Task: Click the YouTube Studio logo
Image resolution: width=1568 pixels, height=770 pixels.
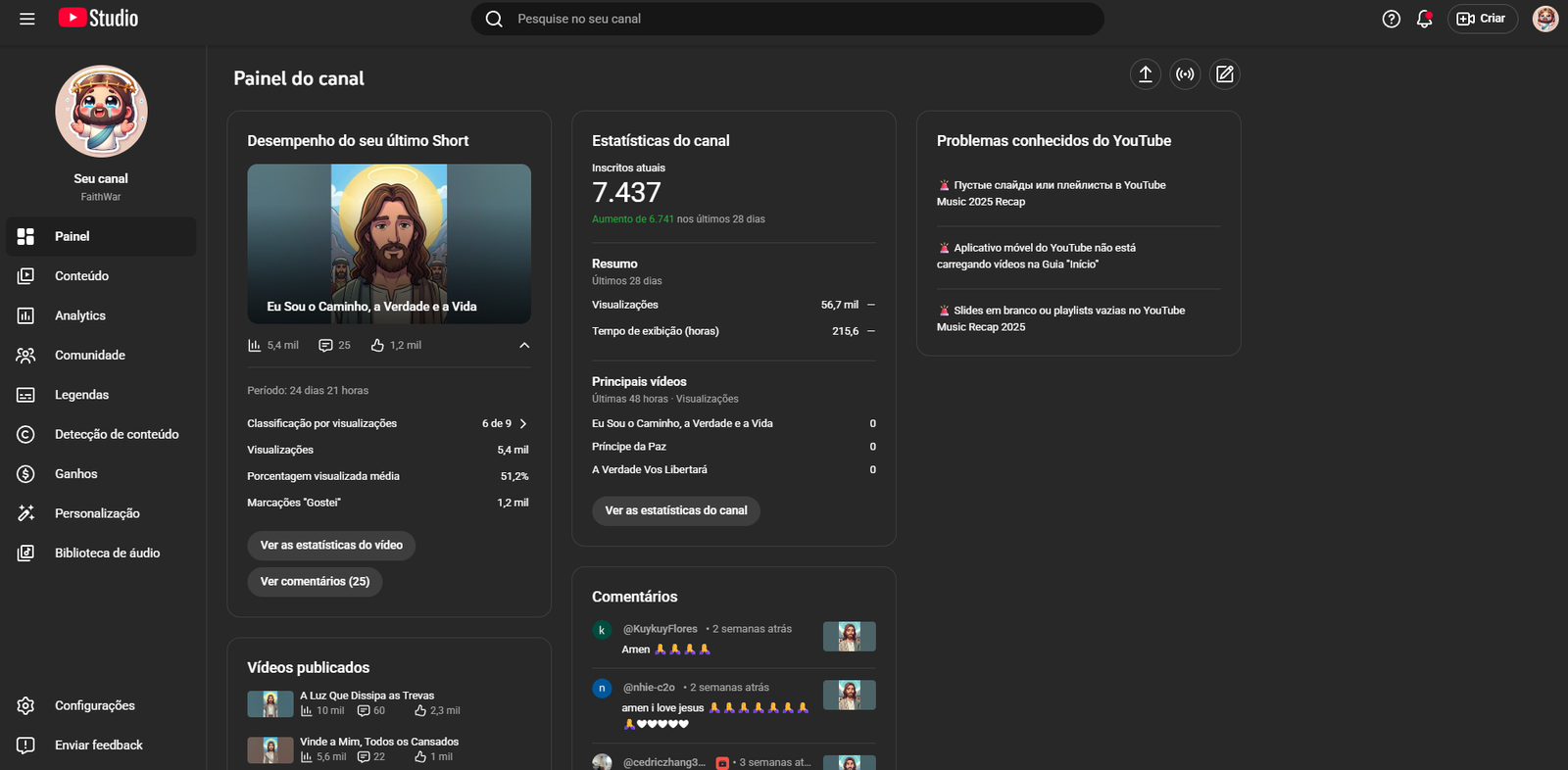Action: tap(99, 19)
